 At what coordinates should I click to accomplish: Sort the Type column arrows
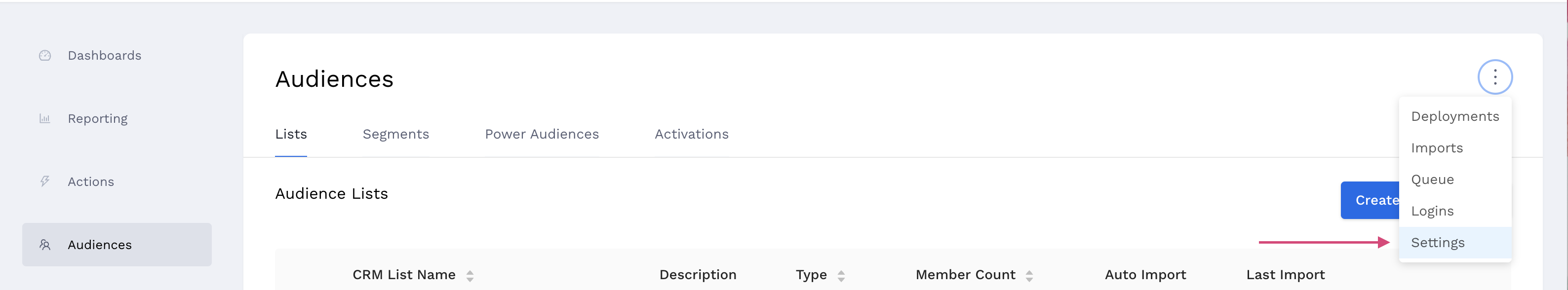841,276
